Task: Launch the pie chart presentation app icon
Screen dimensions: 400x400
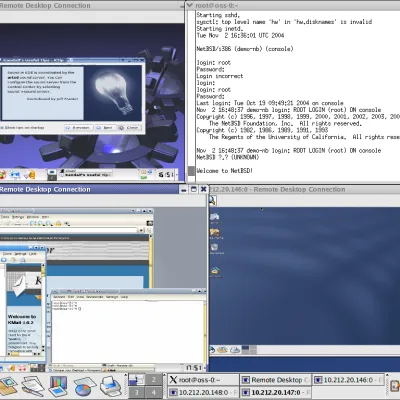Action: click(x=84, y=386)
